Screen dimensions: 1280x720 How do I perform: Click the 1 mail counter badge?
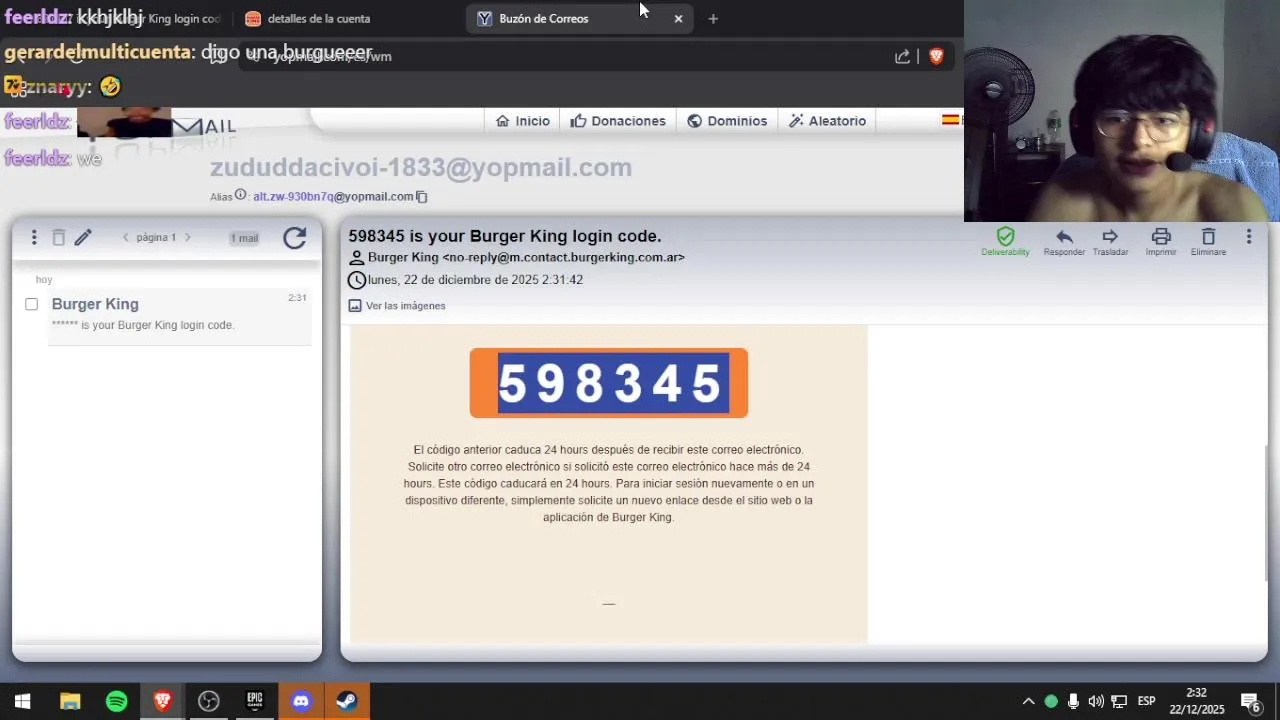coord(244,238)
